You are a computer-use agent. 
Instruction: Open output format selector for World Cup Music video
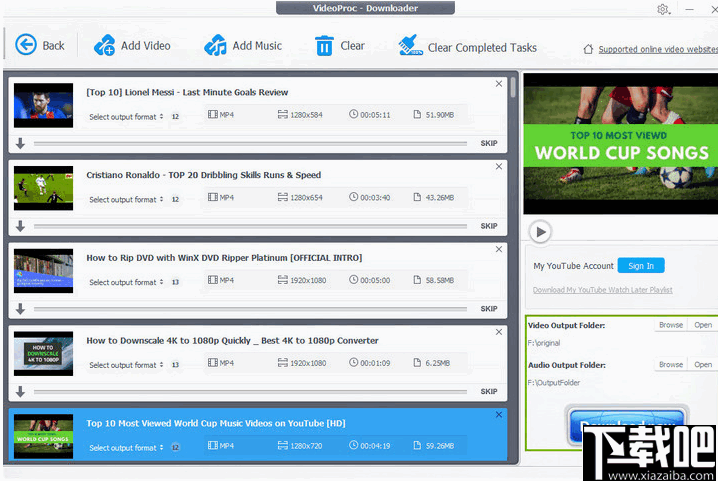coord(126,448)
